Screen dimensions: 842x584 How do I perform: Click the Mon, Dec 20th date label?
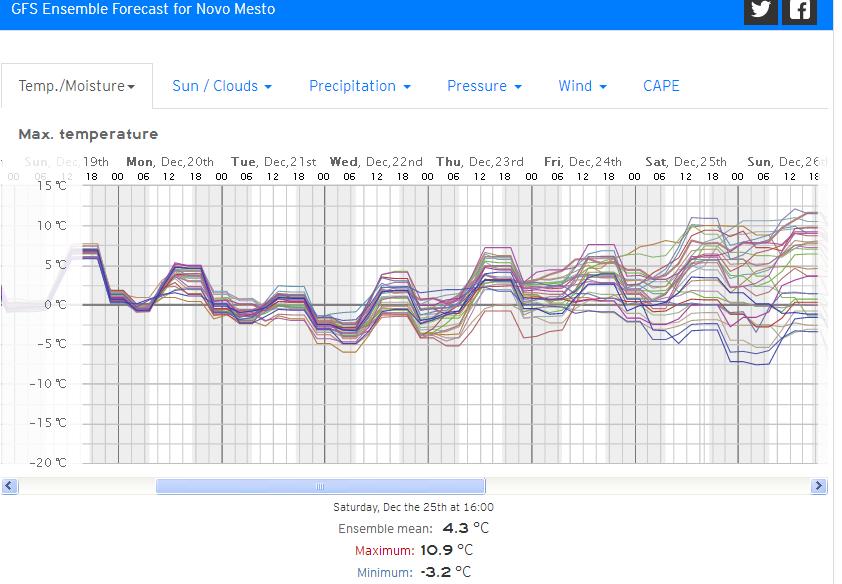pyautogui.click(x=170, y=161)
